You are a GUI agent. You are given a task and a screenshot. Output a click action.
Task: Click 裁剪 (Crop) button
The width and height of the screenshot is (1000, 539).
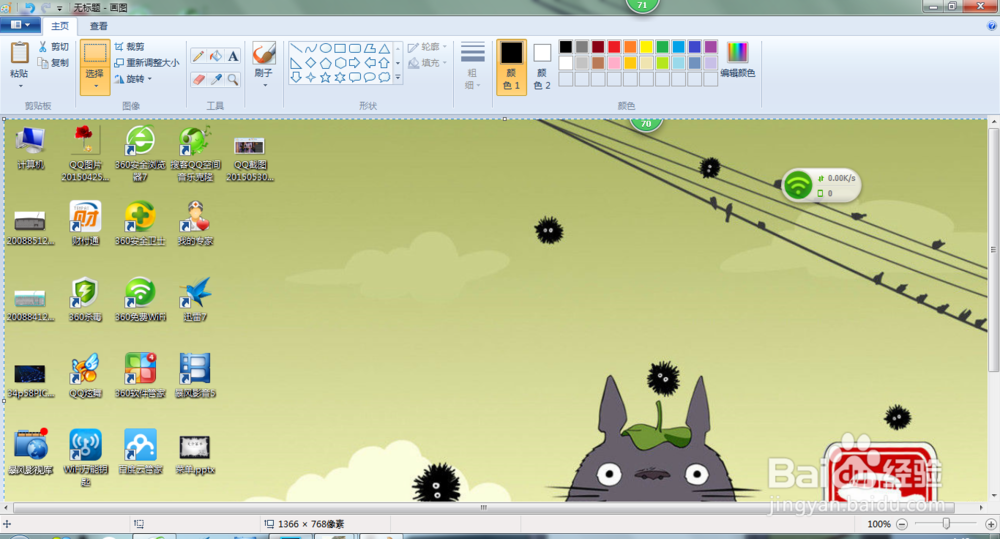pos(129,47)
